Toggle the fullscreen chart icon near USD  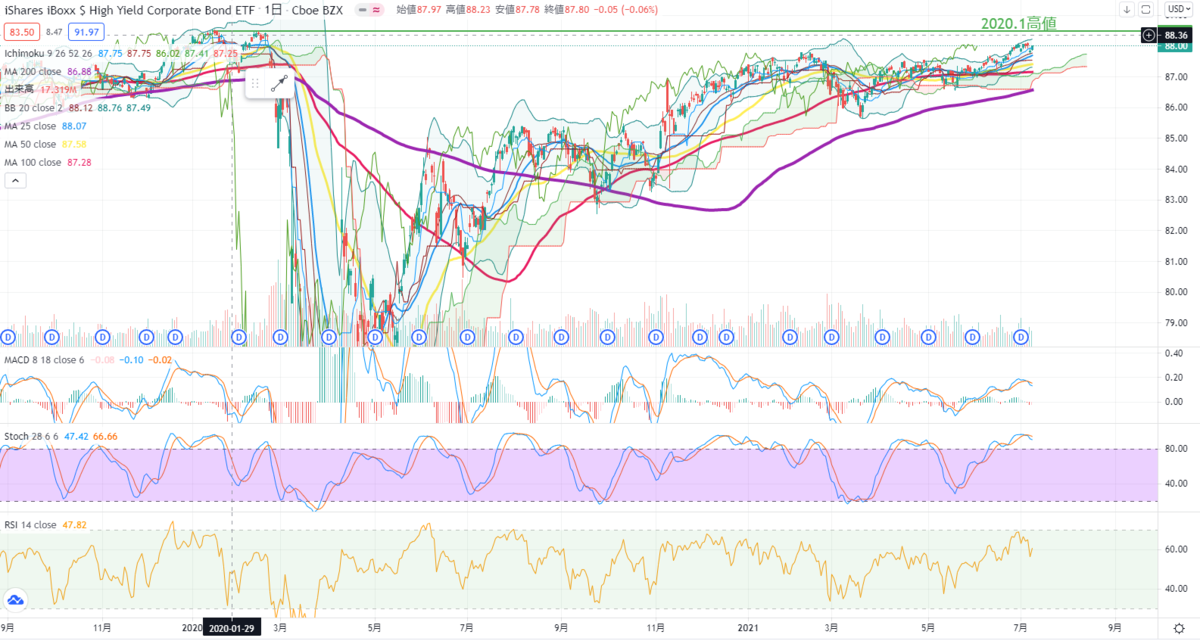click(1146, 9)
